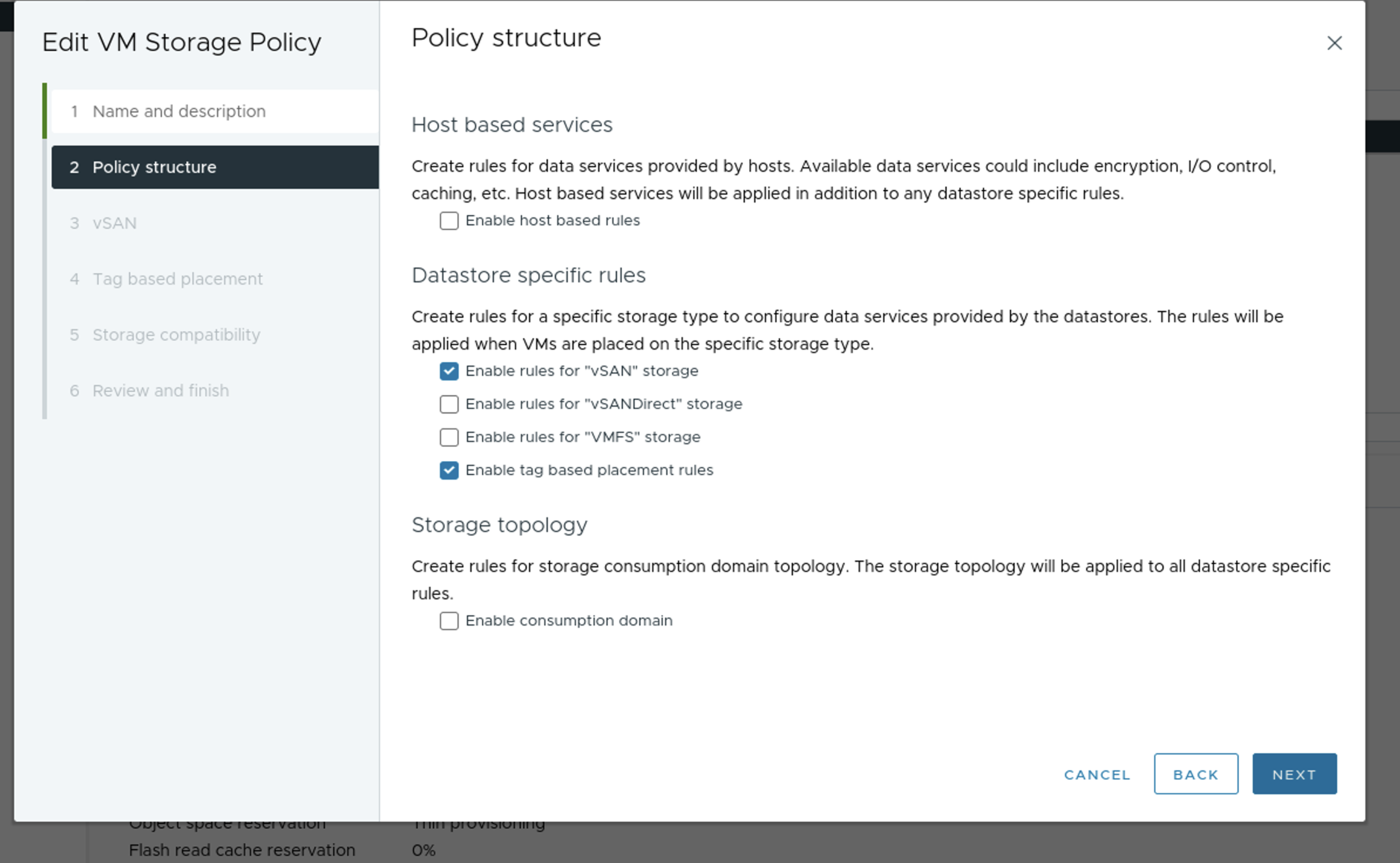The height and width of the screenshot is (863, 1400).
Task: Open Storage compatibility step
Action: (176, 335)
